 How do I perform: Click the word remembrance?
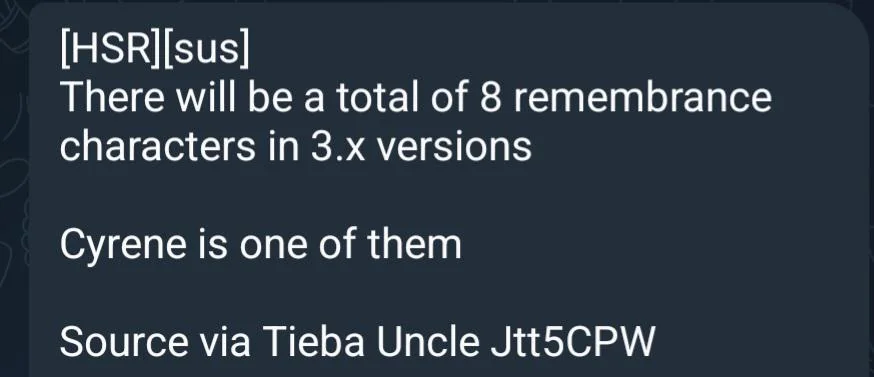point(642,98)
